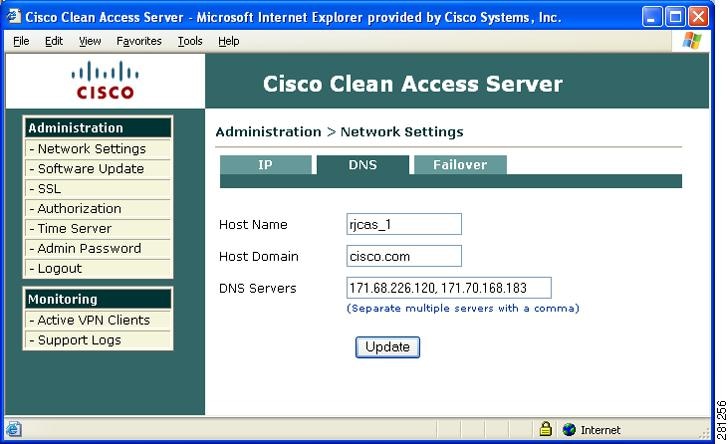Open Software Update page

point(98,169)
